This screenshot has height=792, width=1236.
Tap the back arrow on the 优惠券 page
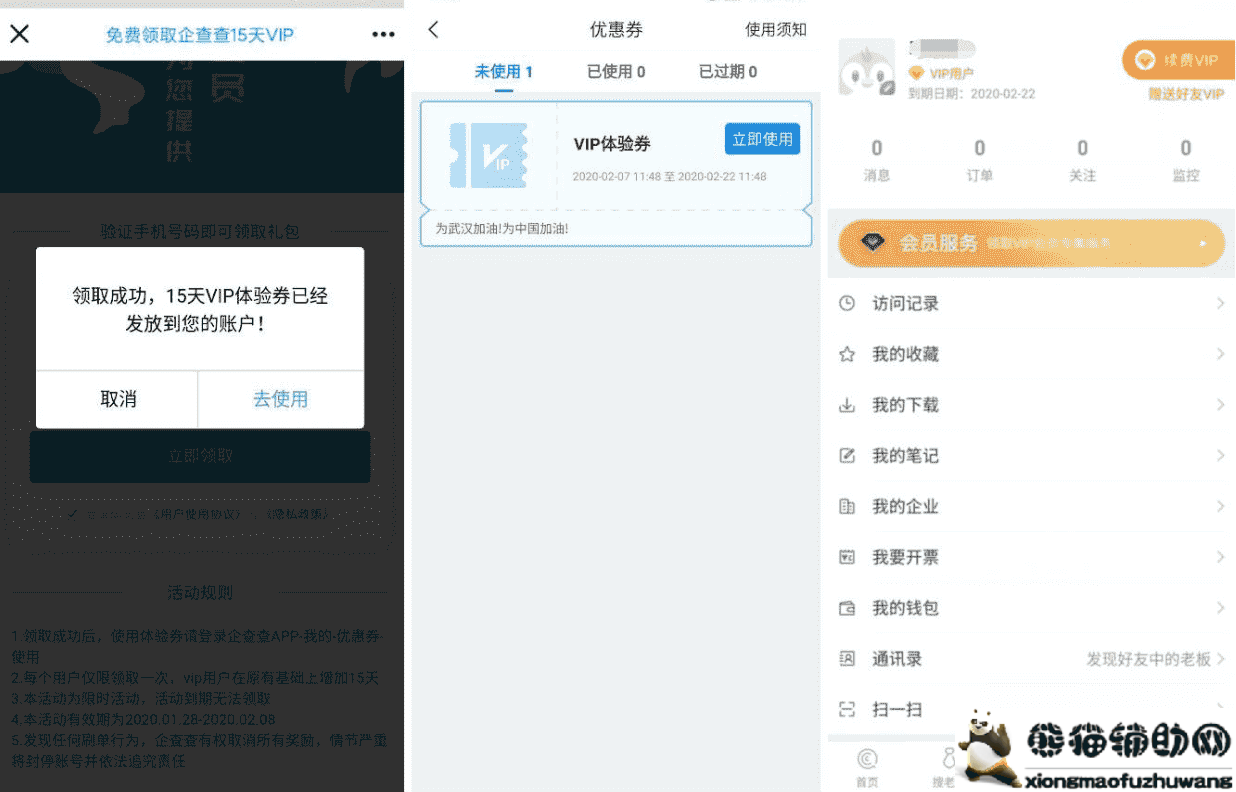pyautogui.click(x=432, y=29)
